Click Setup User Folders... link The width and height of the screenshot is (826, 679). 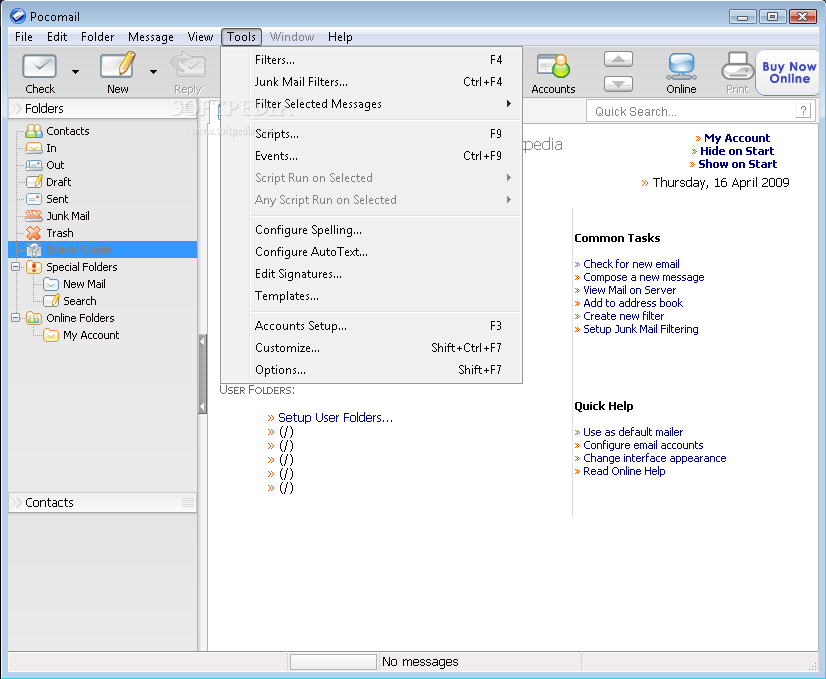(335, 418)
